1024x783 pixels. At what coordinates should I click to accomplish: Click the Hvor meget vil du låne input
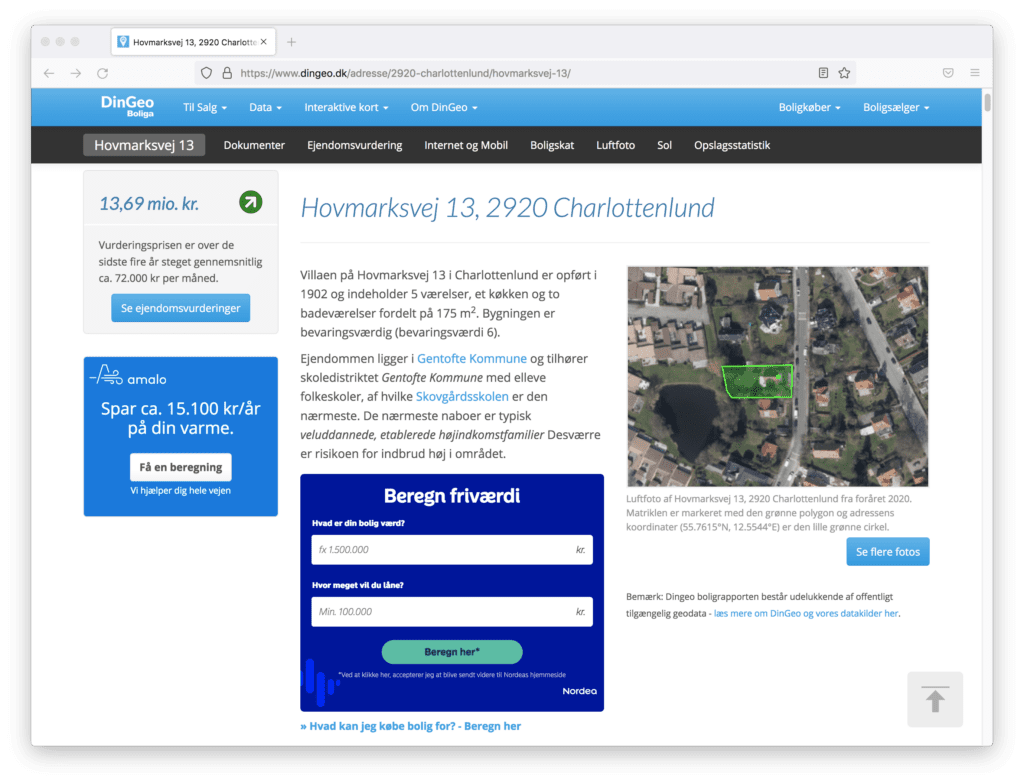(452, 612)
